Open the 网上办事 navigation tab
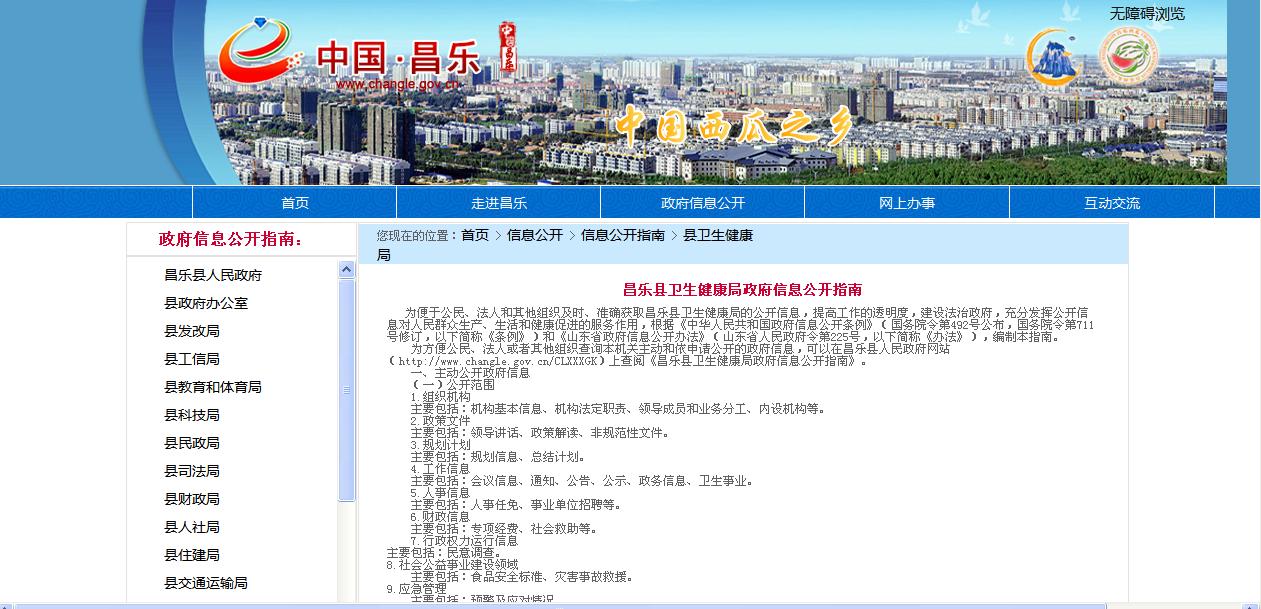 pos(907,203)
